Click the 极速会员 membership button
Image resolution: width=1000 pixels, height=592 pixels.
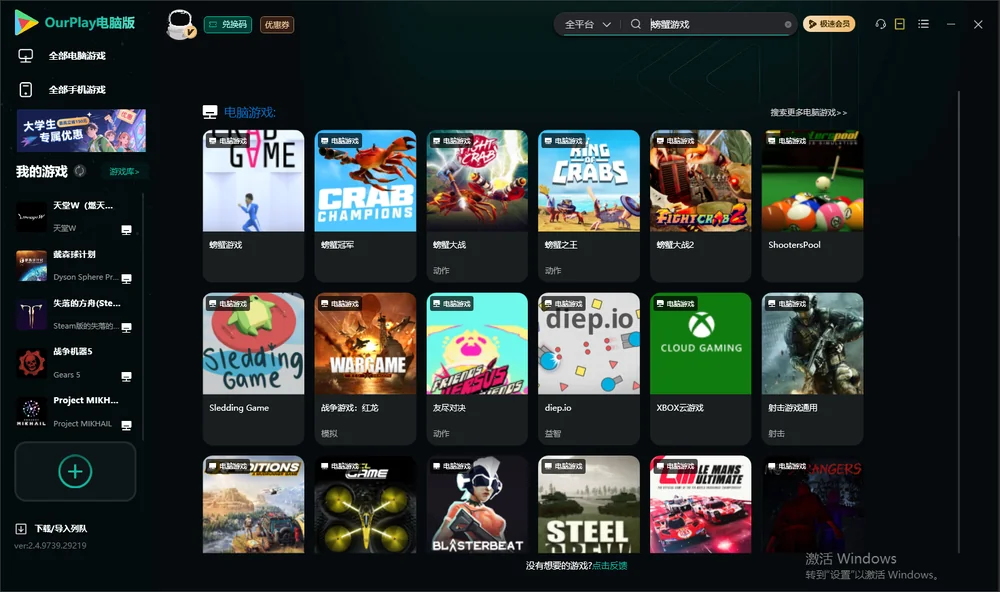click(829, 24)
